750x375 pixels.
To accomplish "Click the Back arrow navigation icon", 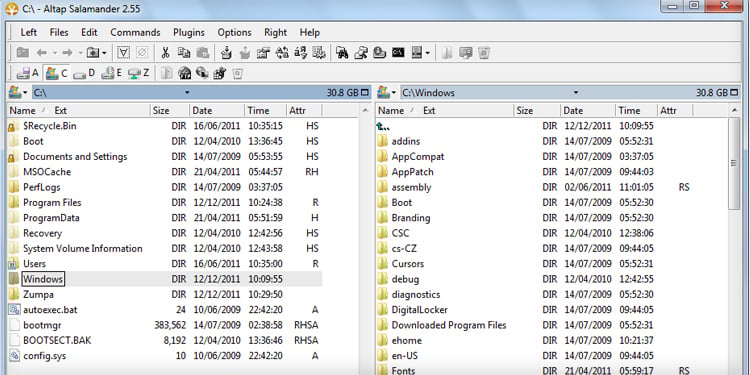I will coord(42,53).
